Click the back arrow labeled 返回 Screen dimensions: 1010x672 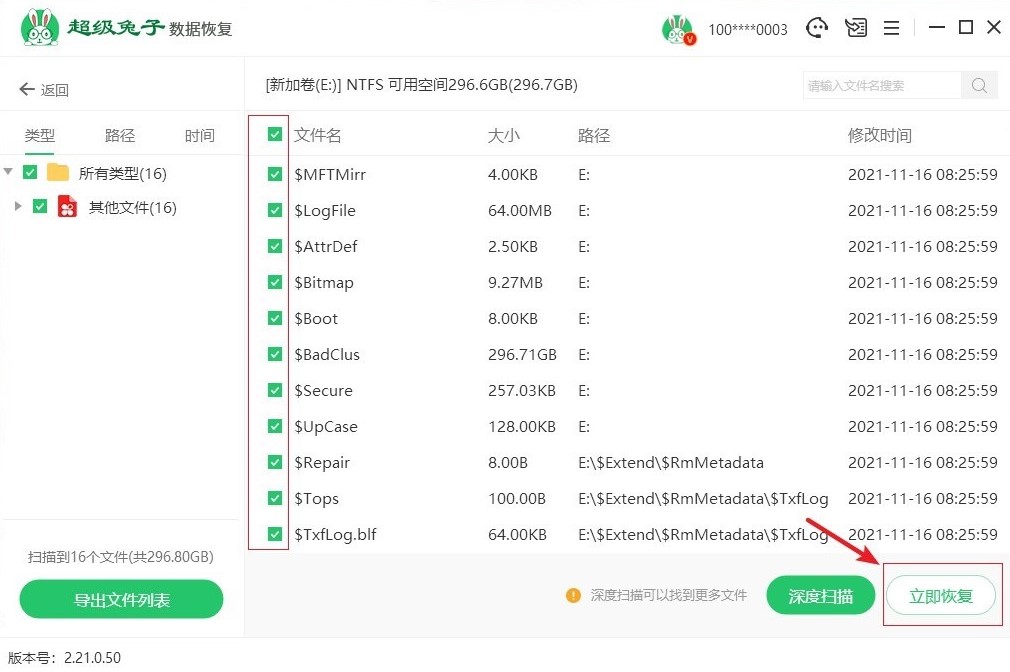point(44,90)
